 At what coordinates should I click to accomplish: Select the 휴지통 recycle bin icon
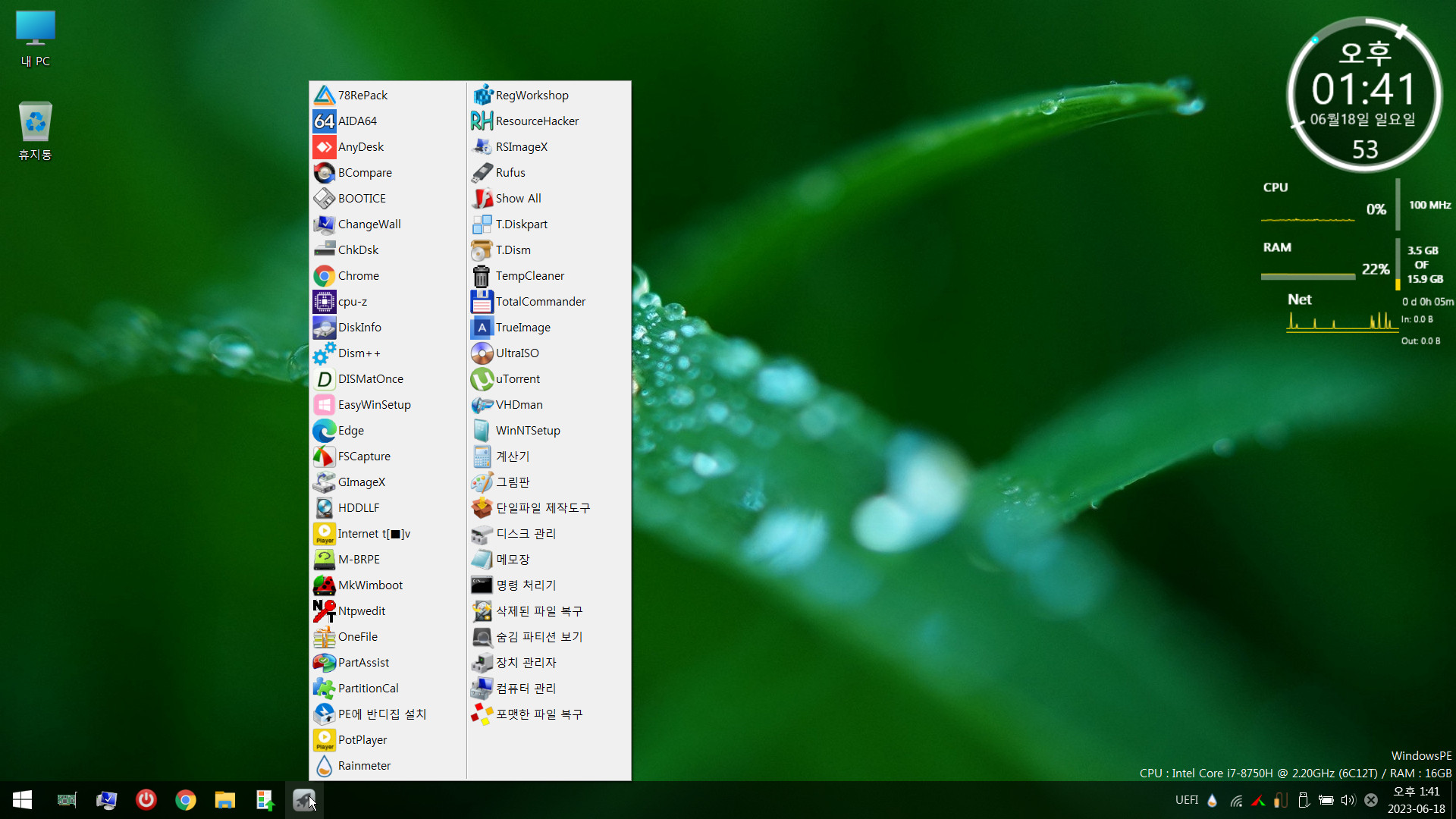coord(35,130)
